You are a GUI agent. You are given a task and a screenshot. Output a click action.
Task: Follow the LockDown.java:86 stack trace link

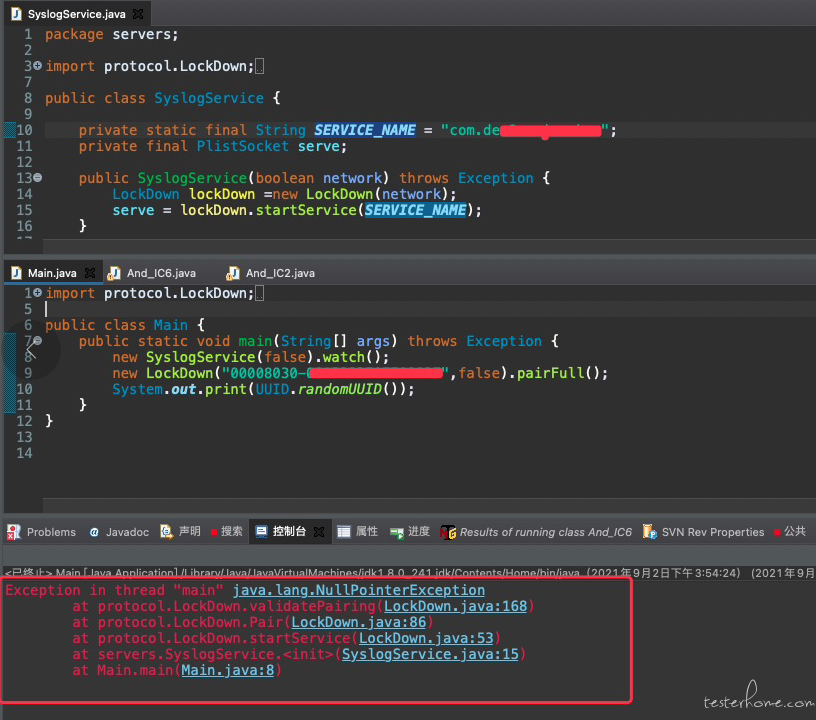pyautogui.click(x=359, y=622)
